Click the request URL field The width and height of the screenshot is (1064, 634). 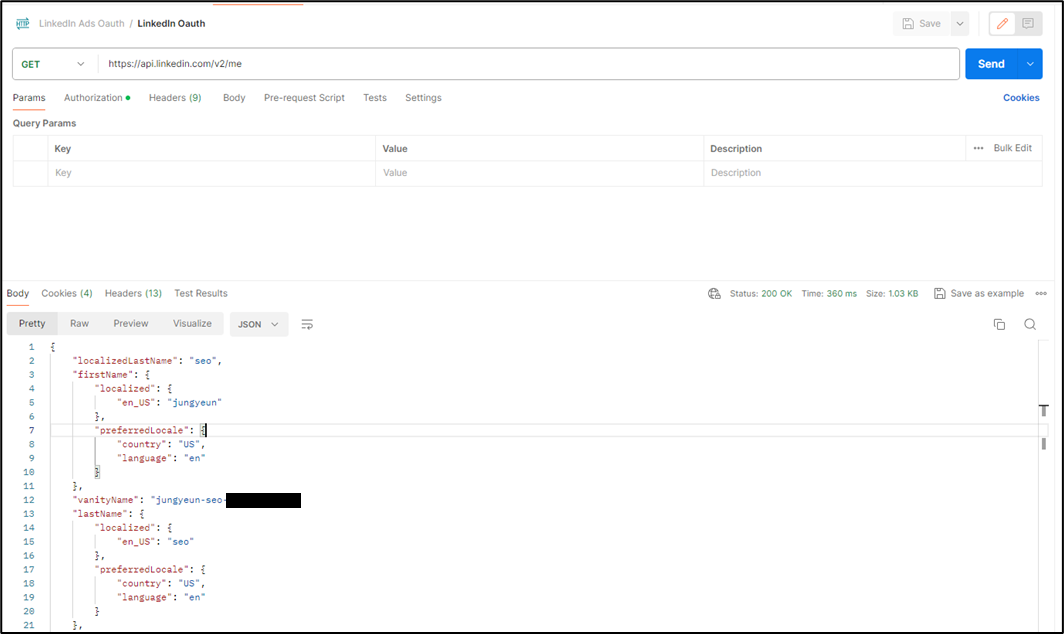528,64
